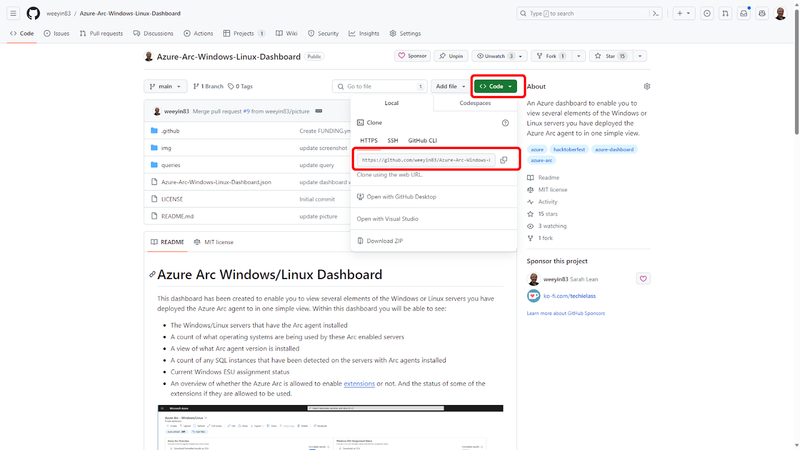Image resolution: width=800 pixels, height=450 pixels.
Task: Copy the clone URL to clipboard
Action: click(504, 160)
